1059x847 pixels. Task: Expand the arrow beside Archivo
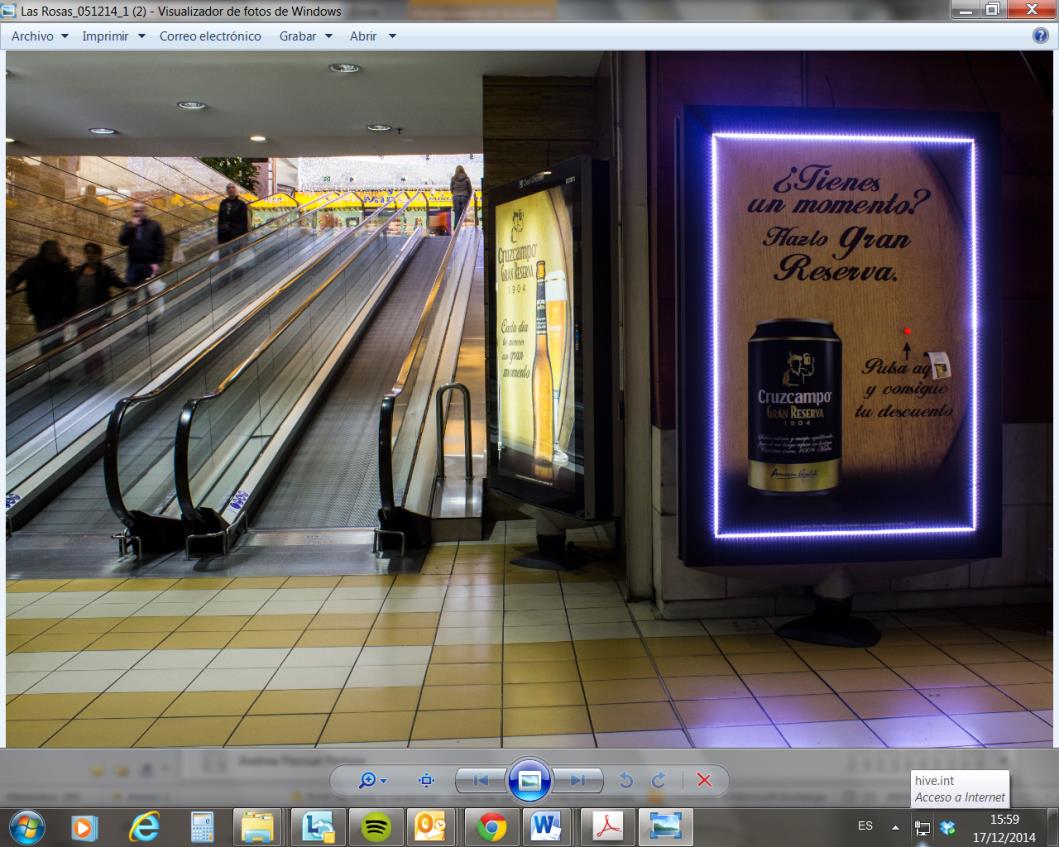click(x=65, y=36)
